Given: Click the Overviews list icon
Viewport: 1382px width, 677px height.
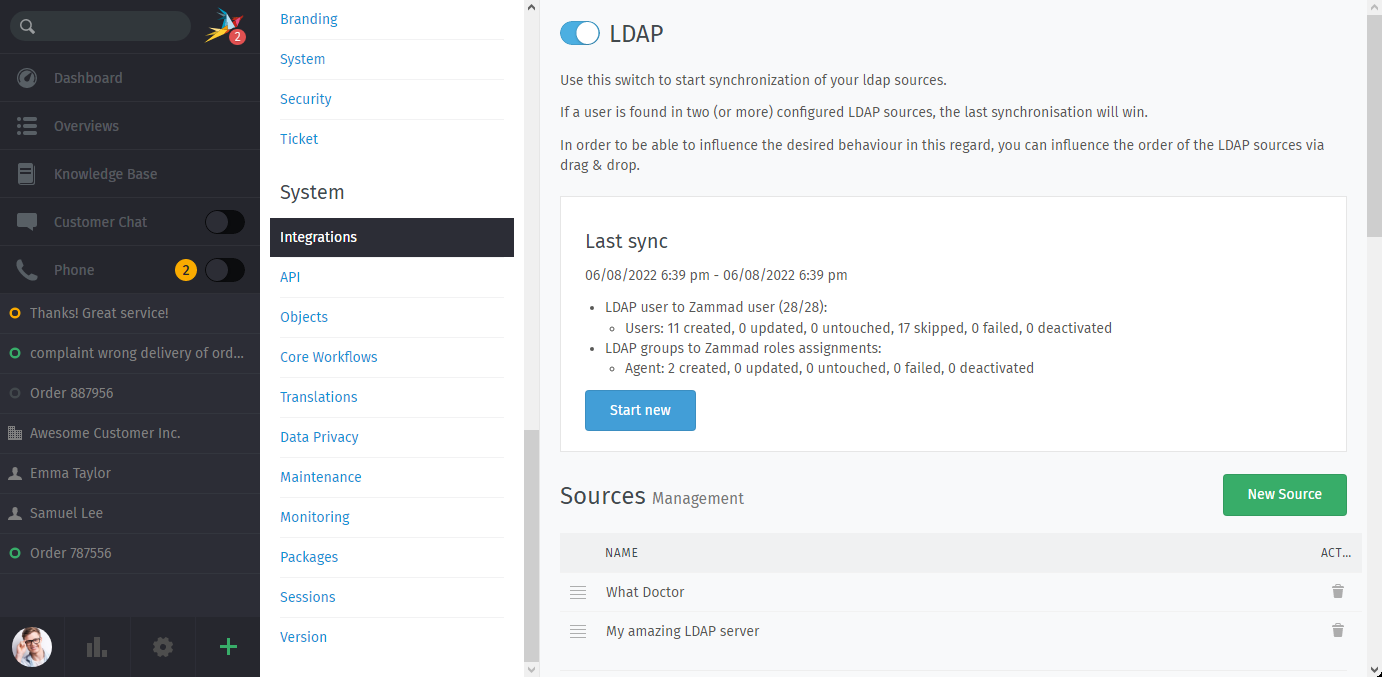Looking at the screenshot, I should point(27,126).
